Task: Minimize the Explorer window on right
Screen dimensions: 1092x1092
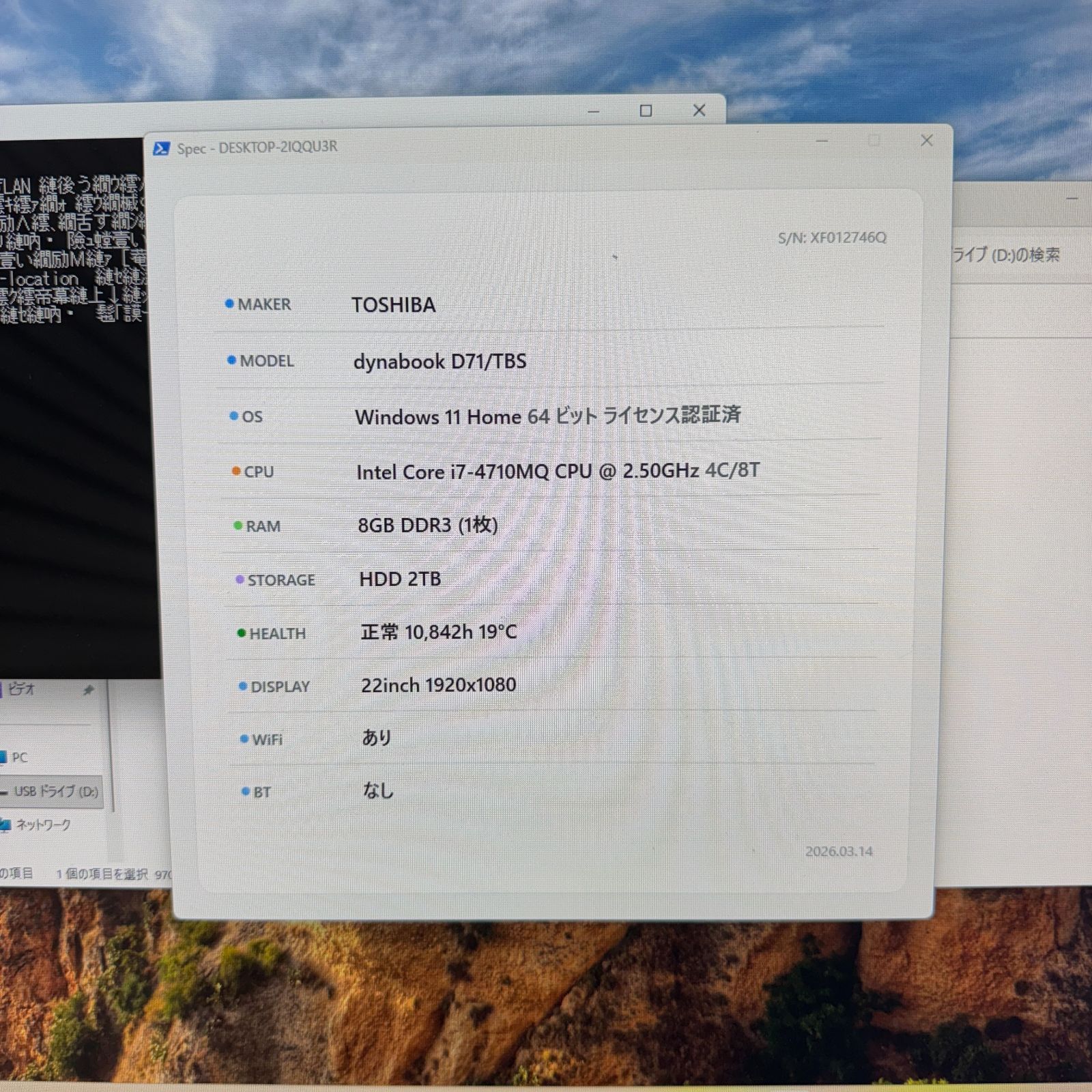Action: click(x=1072, y=199)
